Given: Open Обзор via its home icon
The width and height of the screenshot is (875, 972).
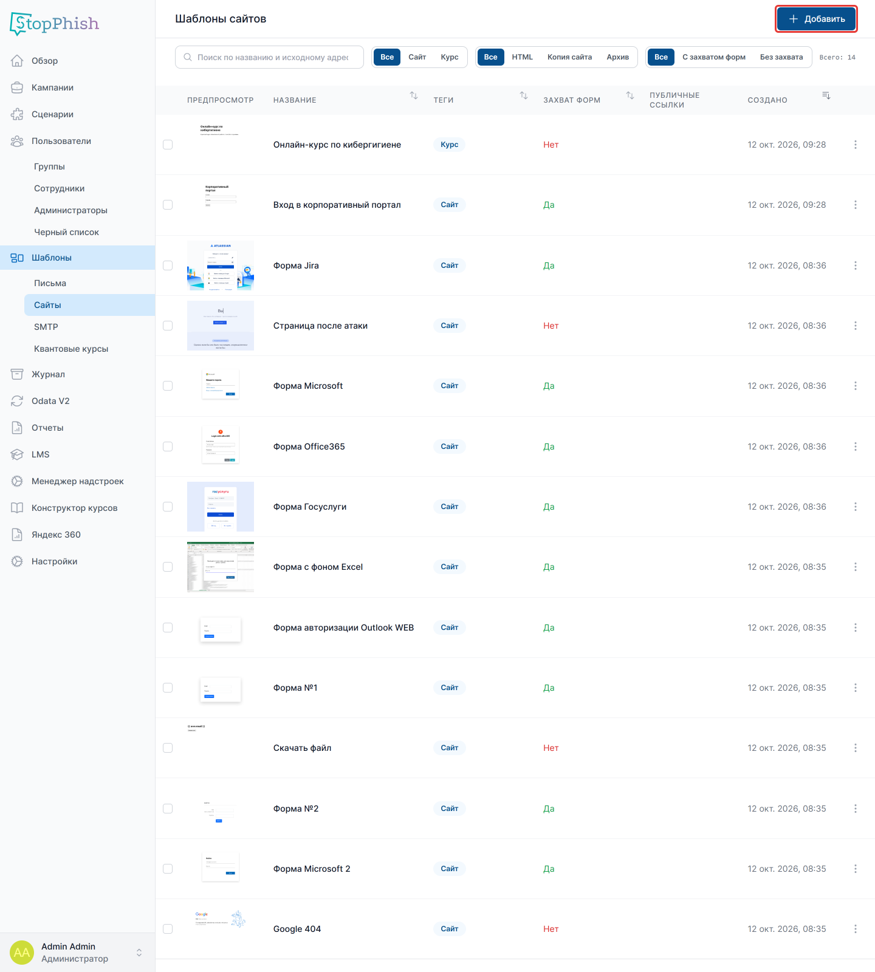Looking at the screenshot, I should point(17,61).
